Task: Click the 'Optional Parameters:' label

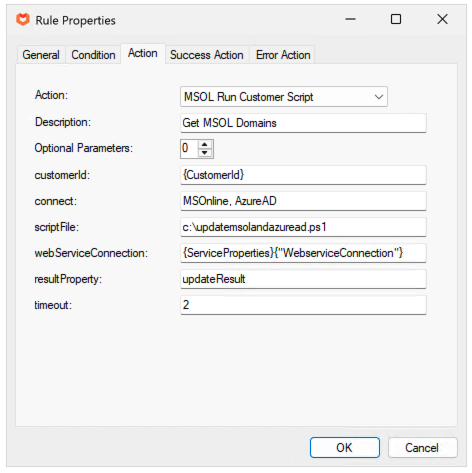Action: point(83,148)
